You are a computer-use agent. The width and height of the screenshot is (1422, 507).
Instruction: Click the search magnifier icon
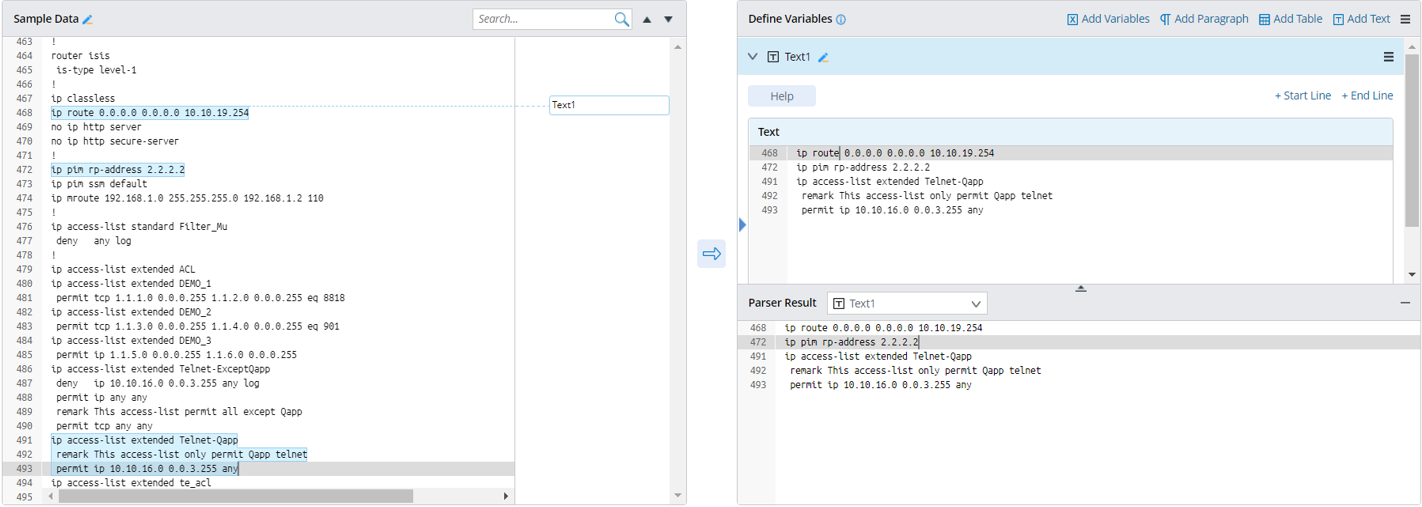click(622, 19)
